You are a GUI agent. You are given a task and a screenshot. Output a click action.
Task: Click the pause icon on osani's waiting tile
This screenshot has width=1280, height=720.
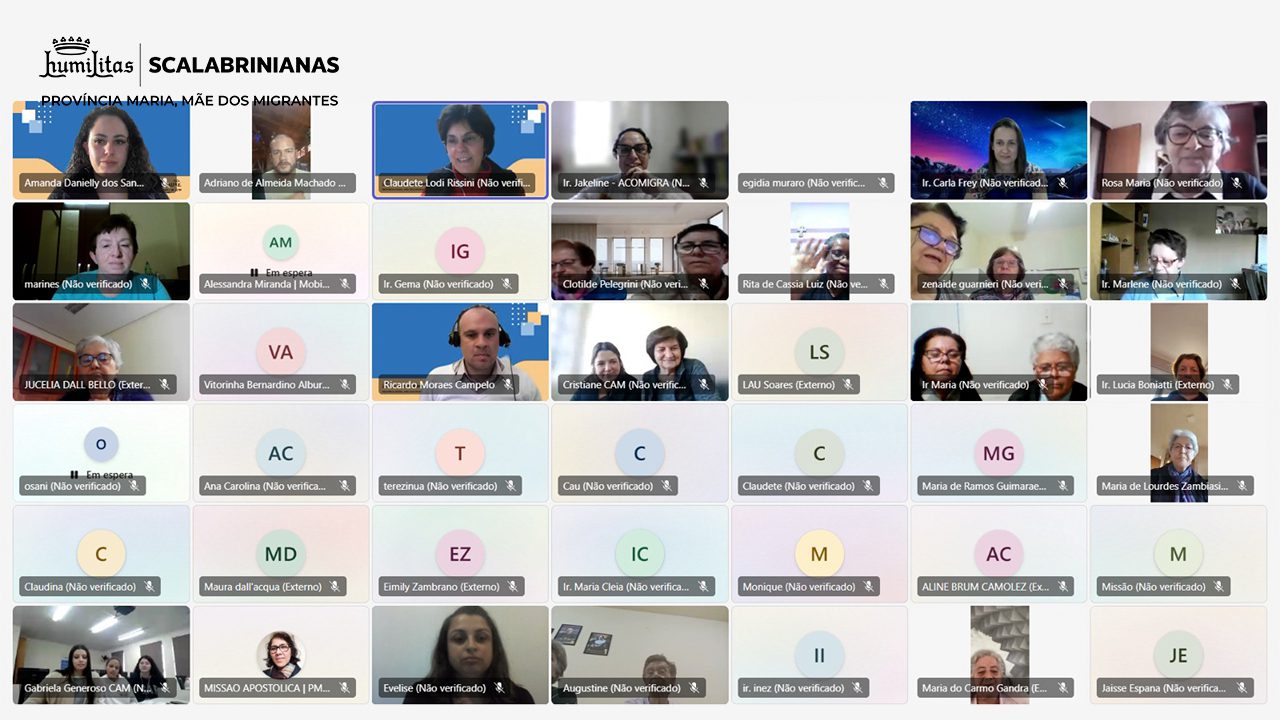74,475
